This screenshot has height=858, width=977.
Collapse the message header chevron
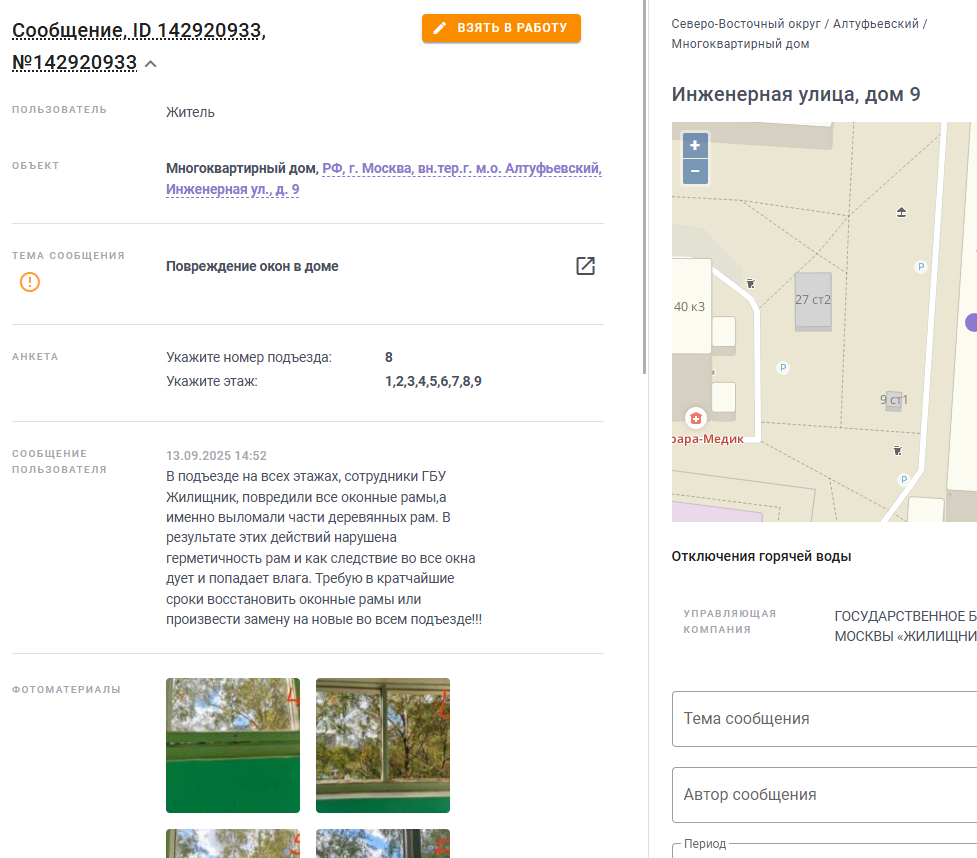pyautogui.click(x=151, y=64)
